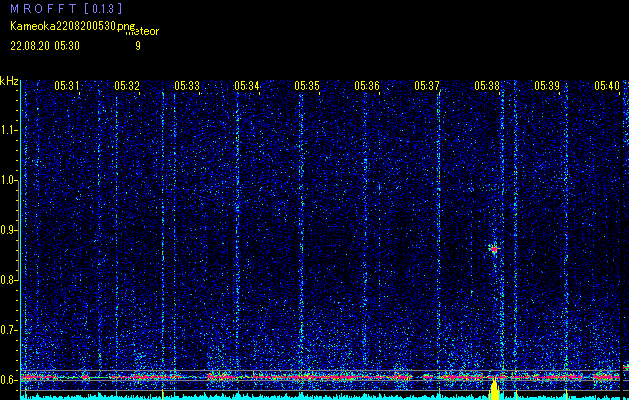Click the 1.1 frequency axis label

tap(8, 130)
